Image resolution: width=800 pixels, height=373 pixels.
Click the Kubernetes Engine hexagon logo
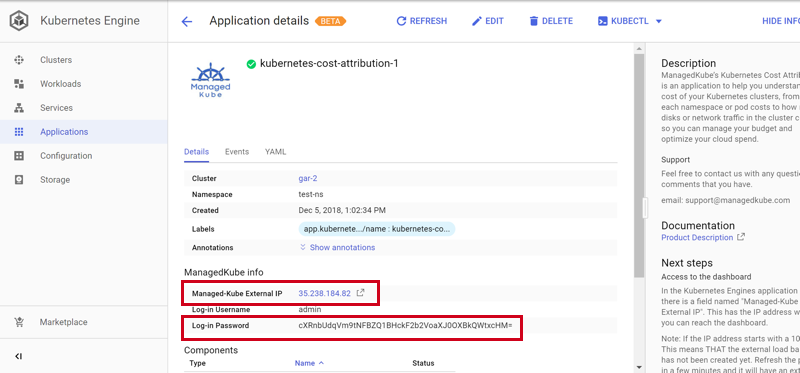[19, 21]
